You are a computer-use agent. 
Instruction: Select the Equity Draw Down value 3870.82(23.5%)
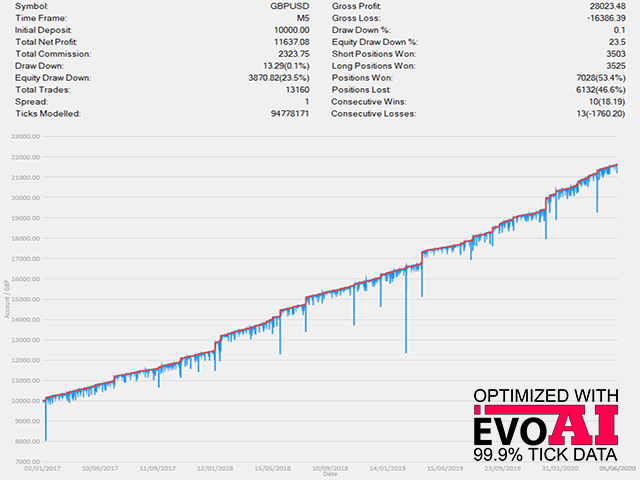coord(279,78)
